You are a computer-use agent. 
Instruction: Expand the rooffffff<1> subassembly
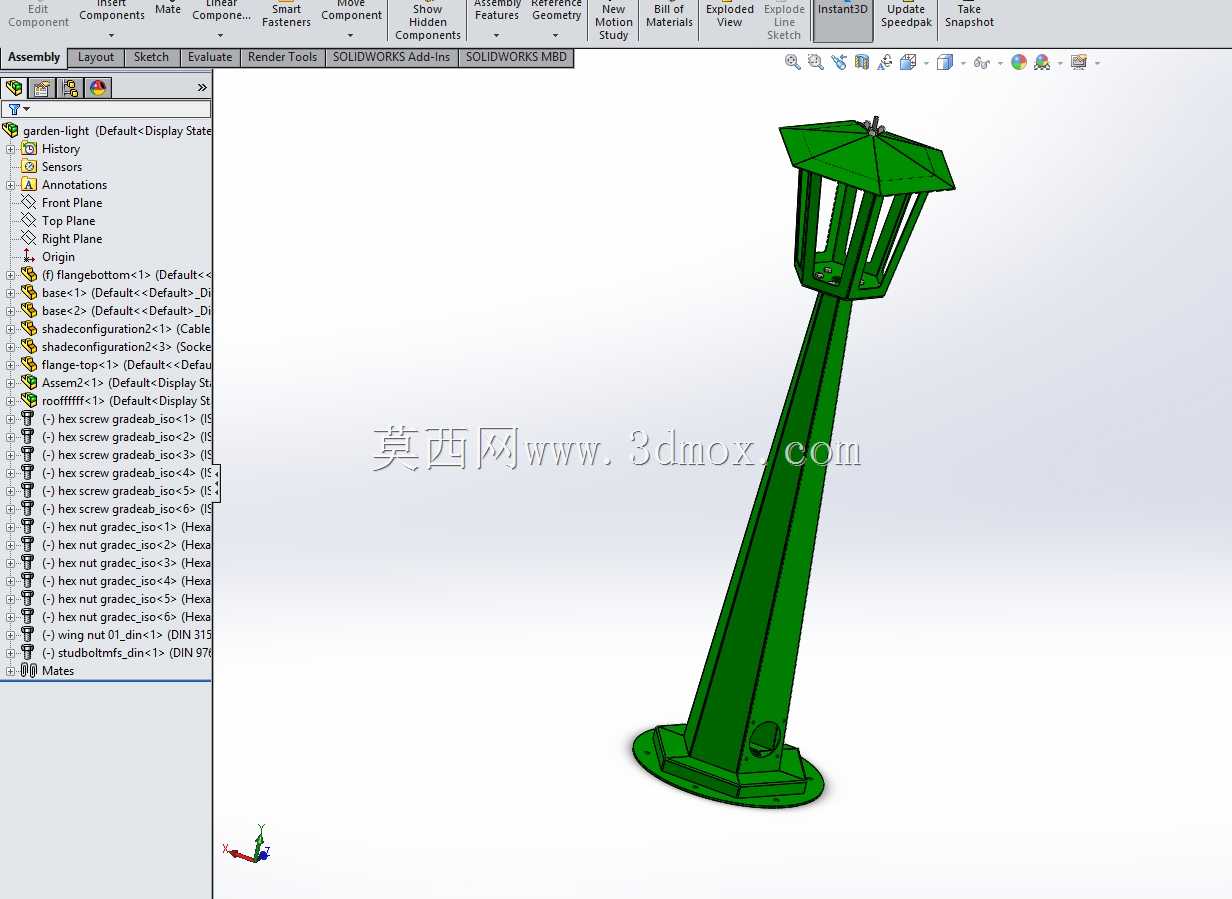(11, 401)
